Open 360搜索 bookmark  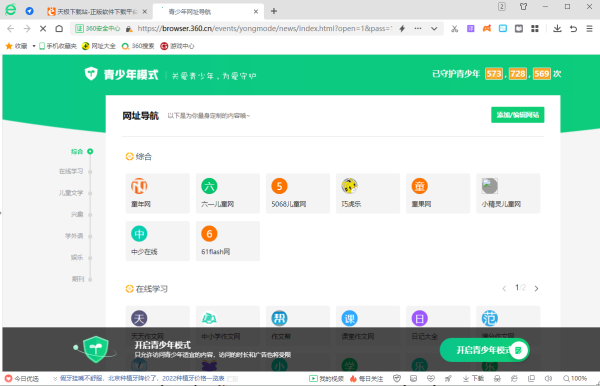(x=138, y=46)
